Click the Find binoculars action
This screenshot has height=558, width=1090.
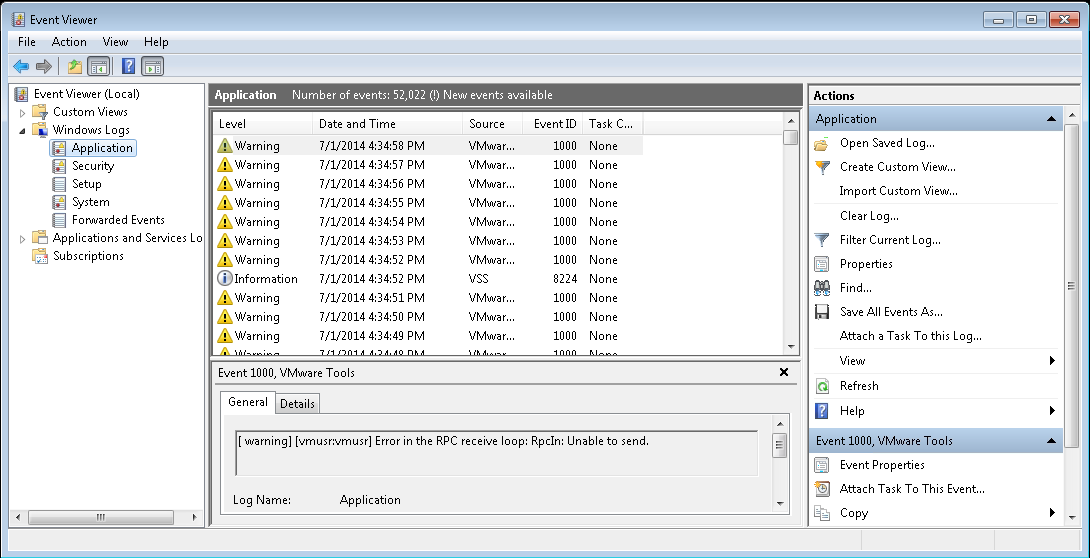click(855, 288)
